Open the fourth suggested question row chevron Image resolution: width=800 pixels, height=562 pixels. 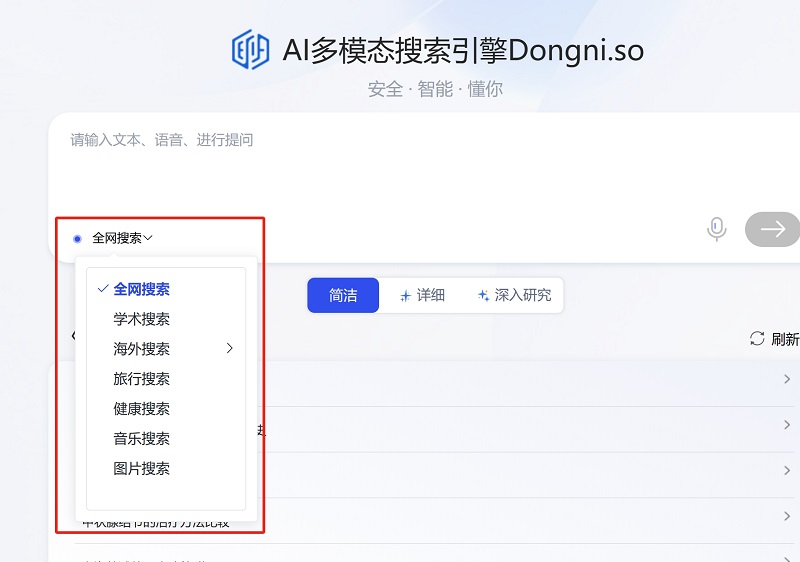(x=787, y=516)
